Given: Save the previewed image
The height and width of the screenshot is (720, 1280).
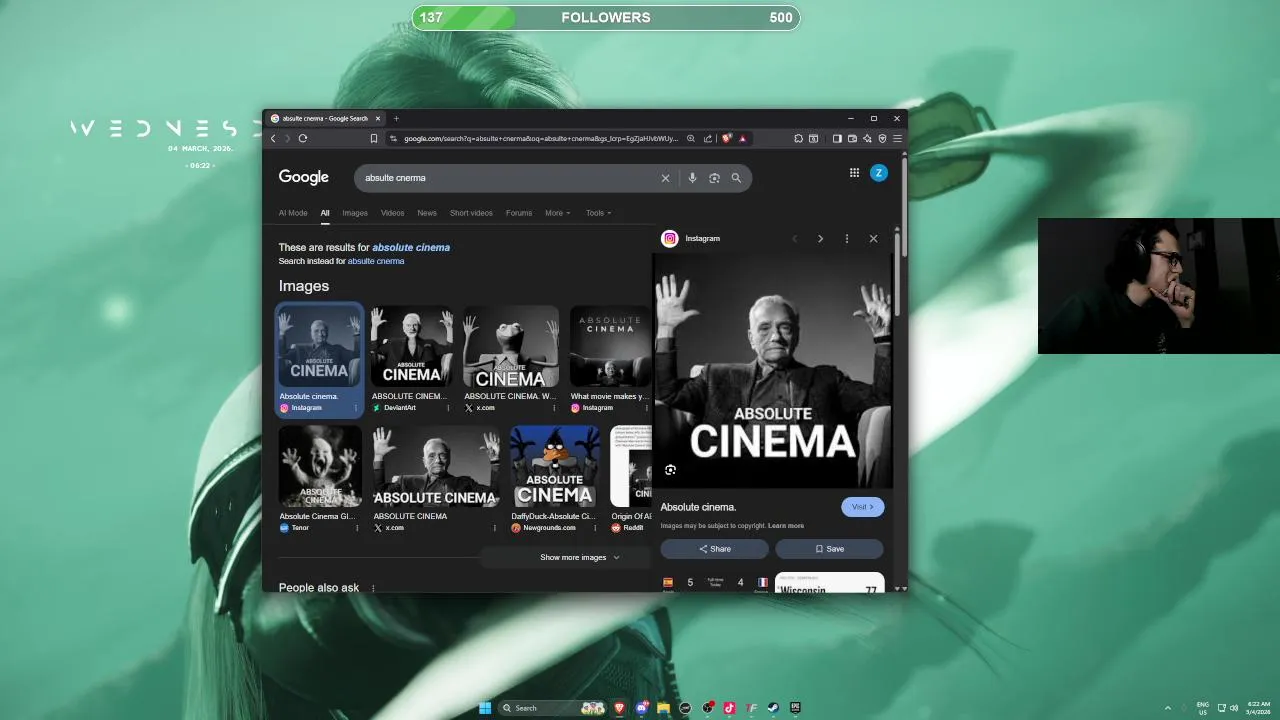Looking at the screenshot, I should pyautogui.click(x=829, y=549).
